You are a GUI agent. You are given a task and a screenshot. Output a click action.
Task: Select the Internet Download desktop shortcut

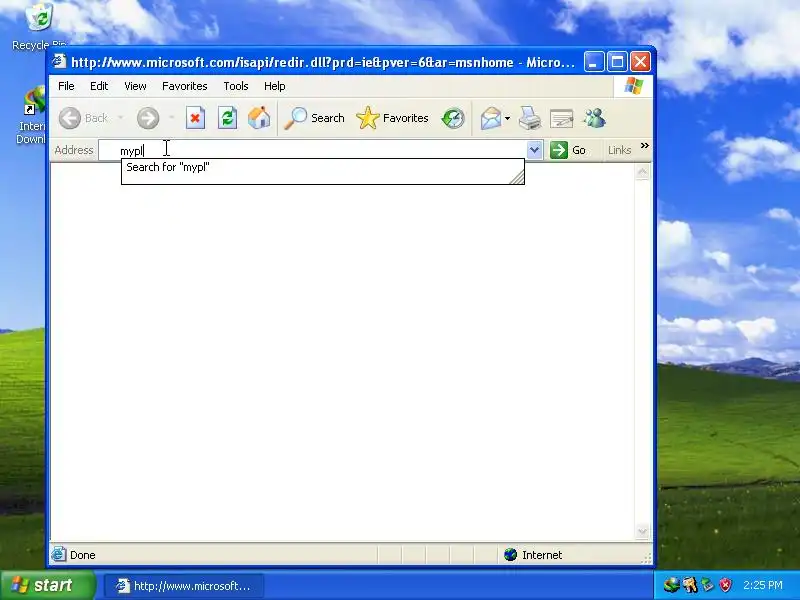click(x=32, y=116)
